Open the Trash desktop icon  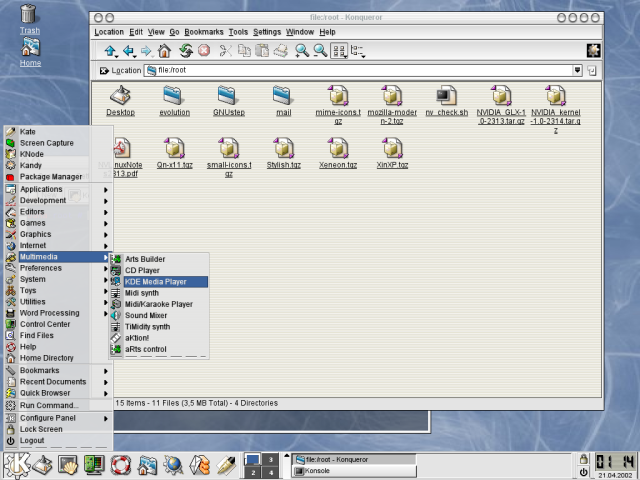[29, 18]
